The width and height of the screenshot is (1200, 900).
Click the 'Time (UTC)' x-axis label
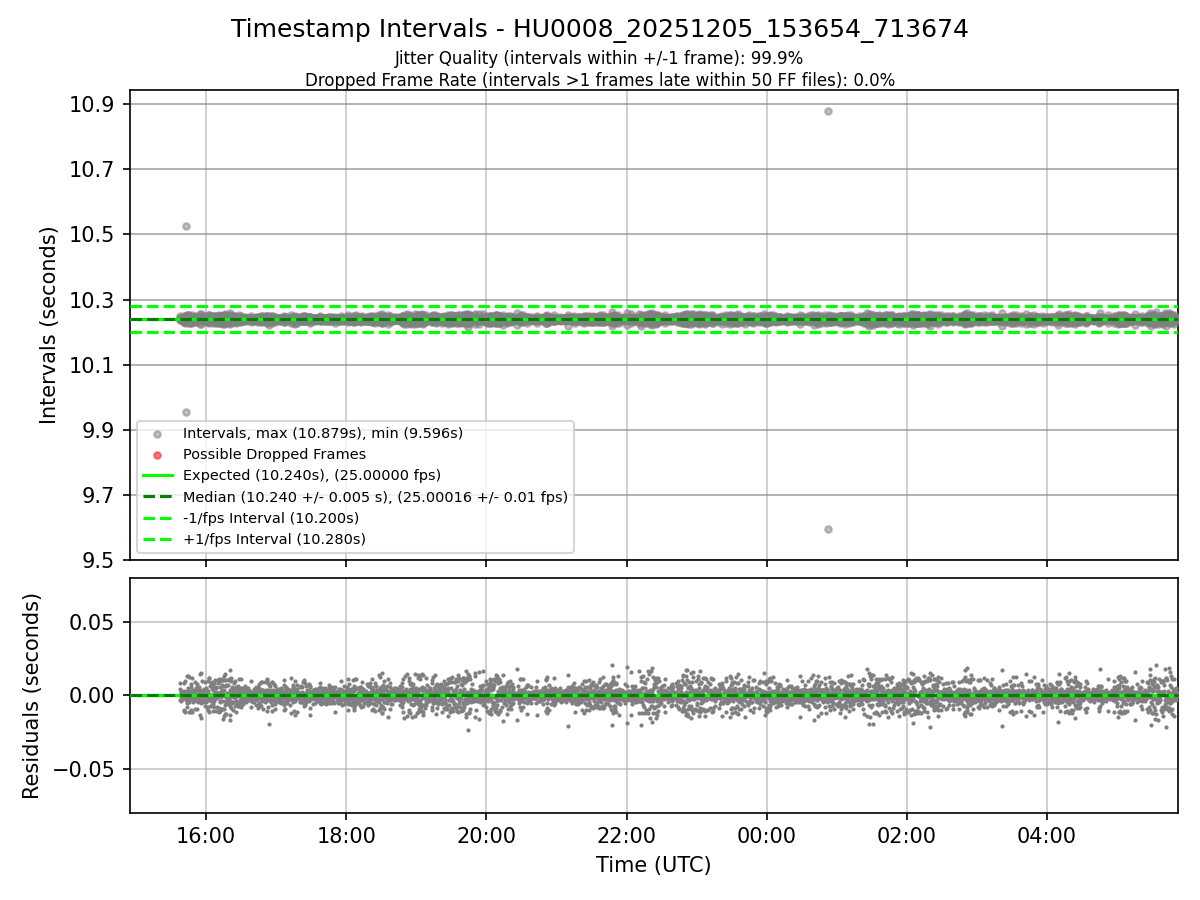coord(653,865)
